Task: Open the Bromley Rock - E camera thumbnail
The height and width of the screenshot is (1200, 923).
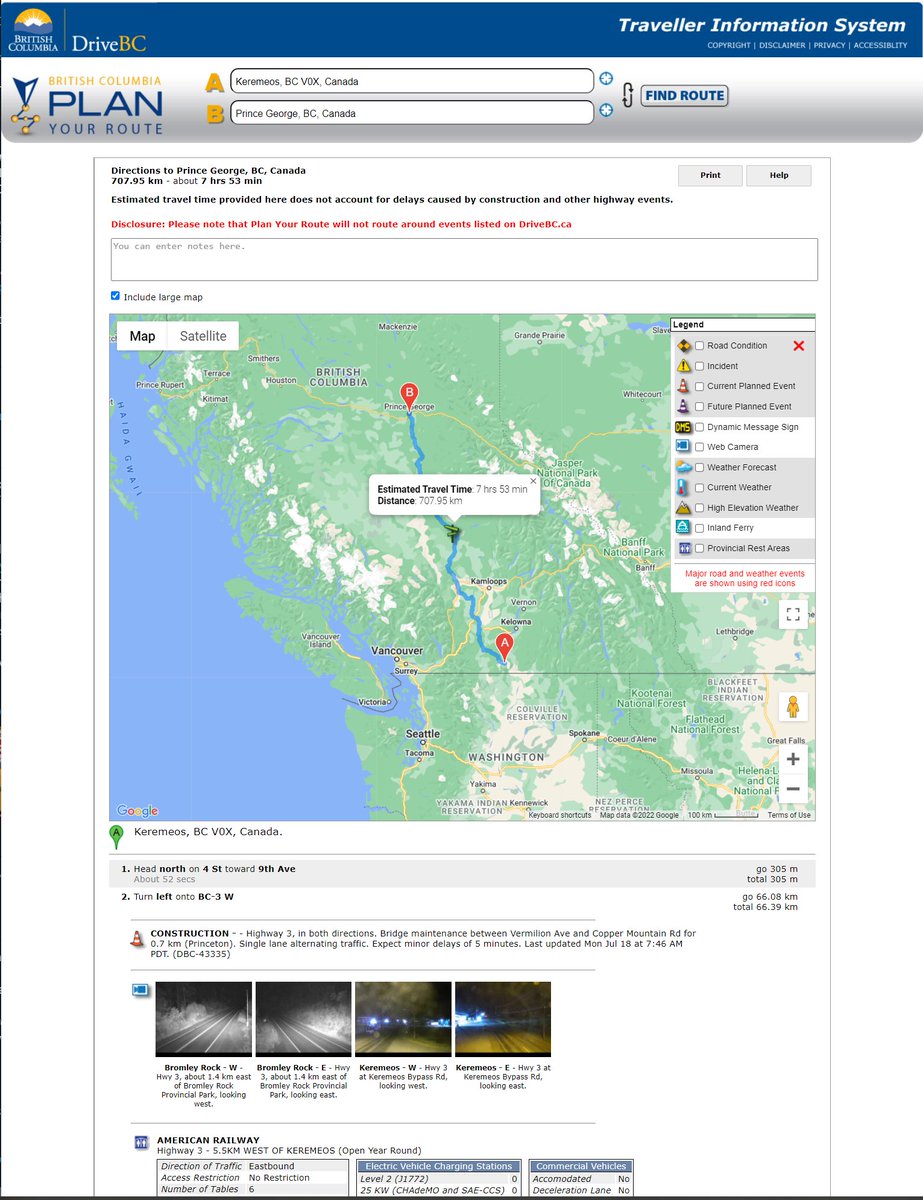Action: coord(303,1019)
